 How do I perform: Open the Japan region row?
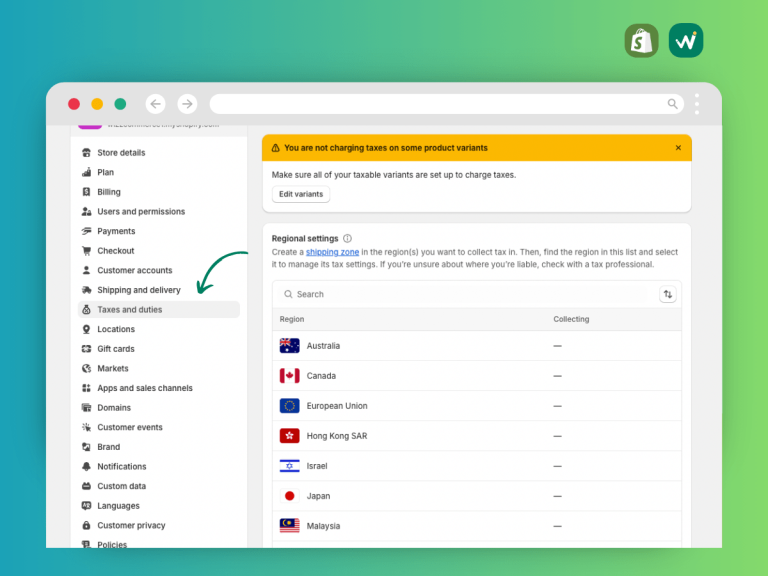click(x=477, y=496)
